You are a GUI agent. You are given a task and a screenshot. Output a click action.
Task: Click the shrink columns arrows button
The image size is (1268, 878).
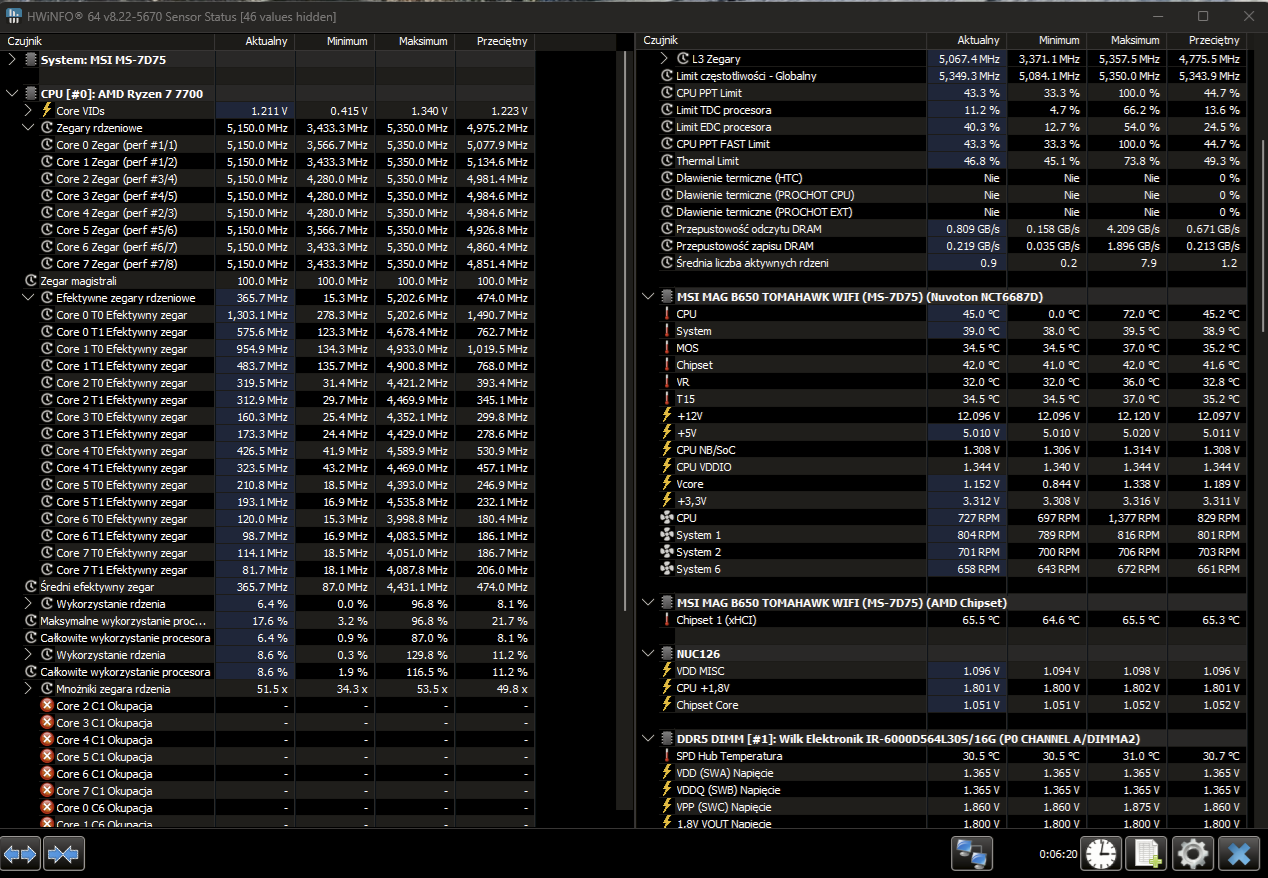[64, 854]
